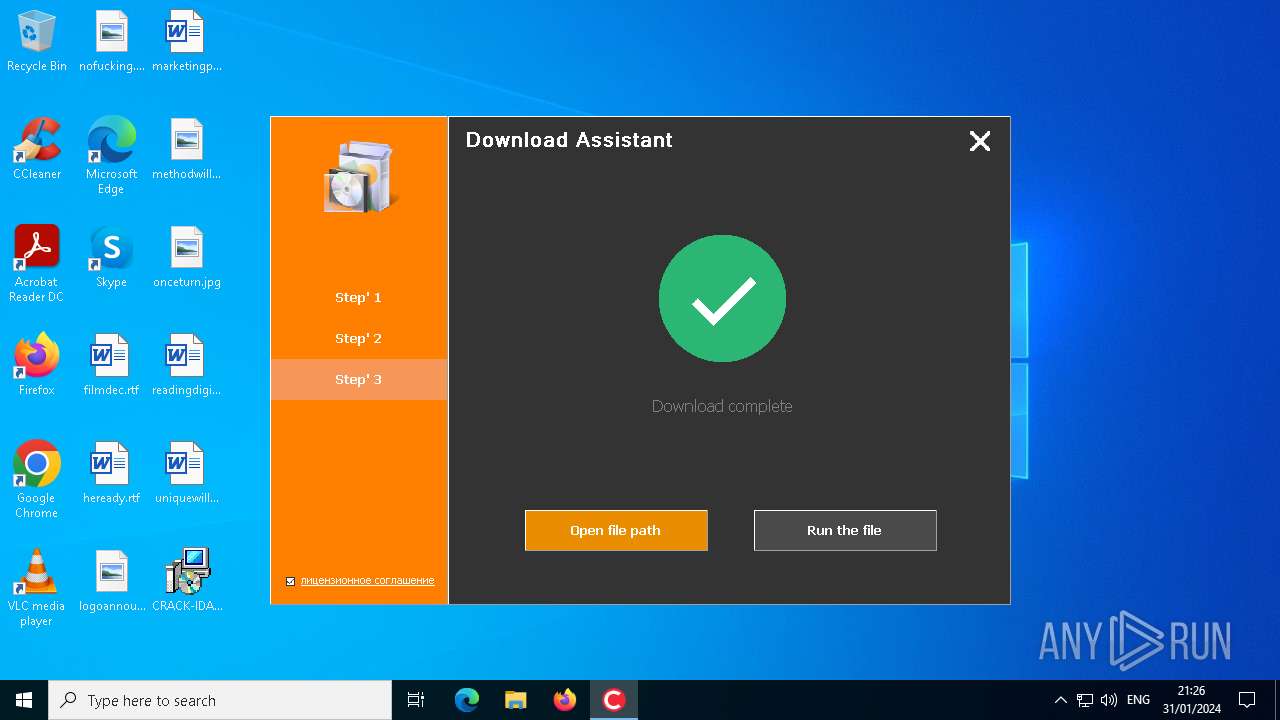
Task: Close the Download Assistant window
Action: click(980, 141)
